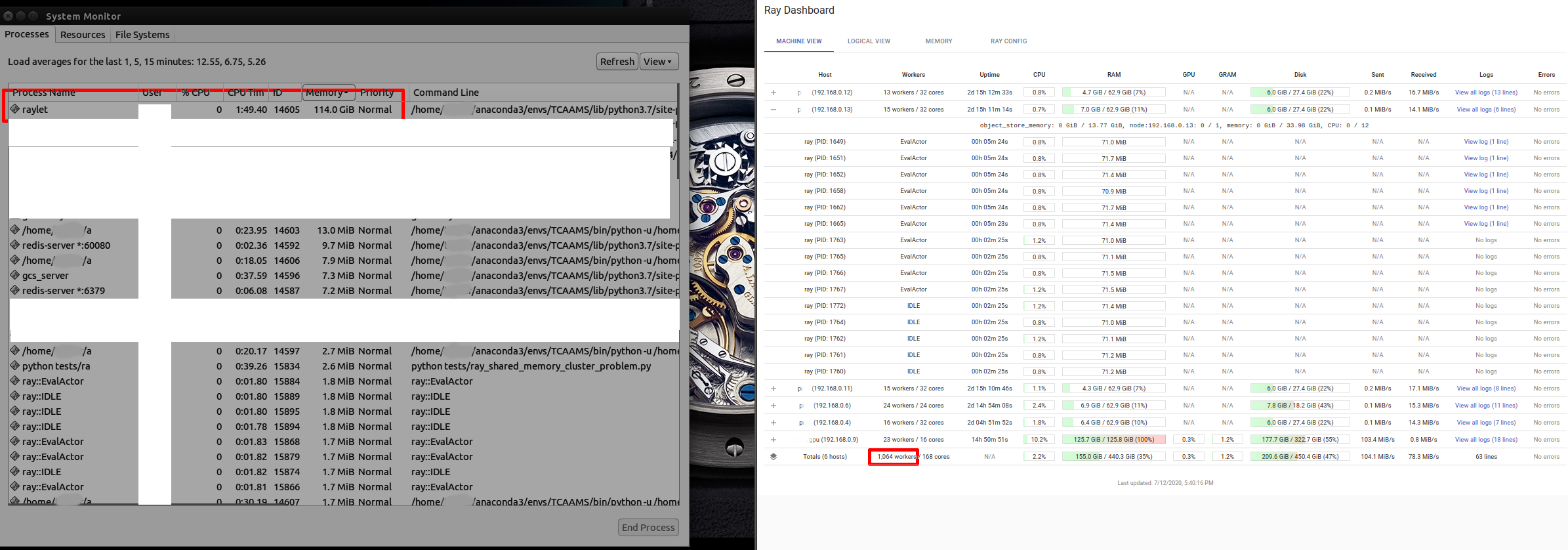1568x550 pixels.
Task: Click the redis-server *:60080 process icon
Action: tap(15, 245)
